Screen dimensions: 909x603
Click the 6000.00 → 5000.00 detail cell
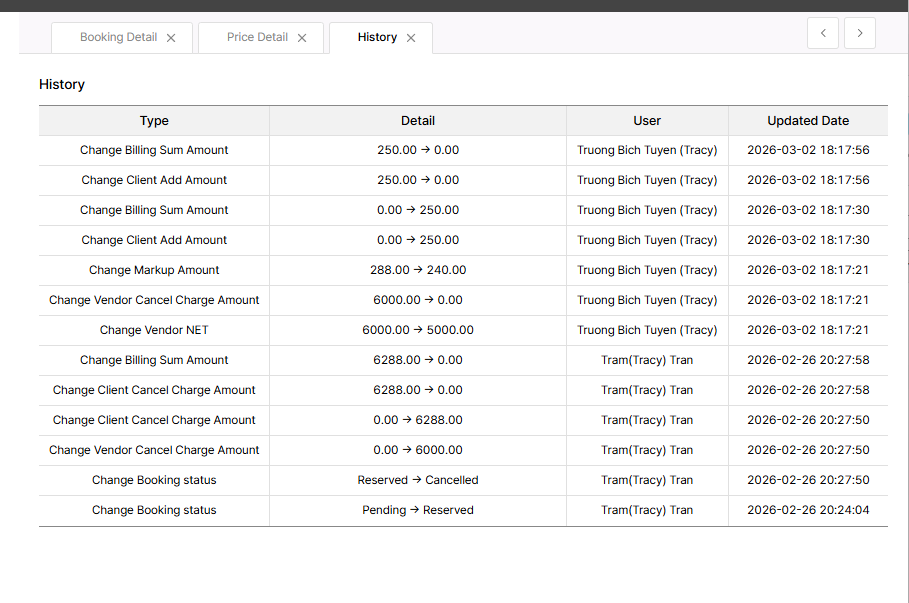(418, 330)
